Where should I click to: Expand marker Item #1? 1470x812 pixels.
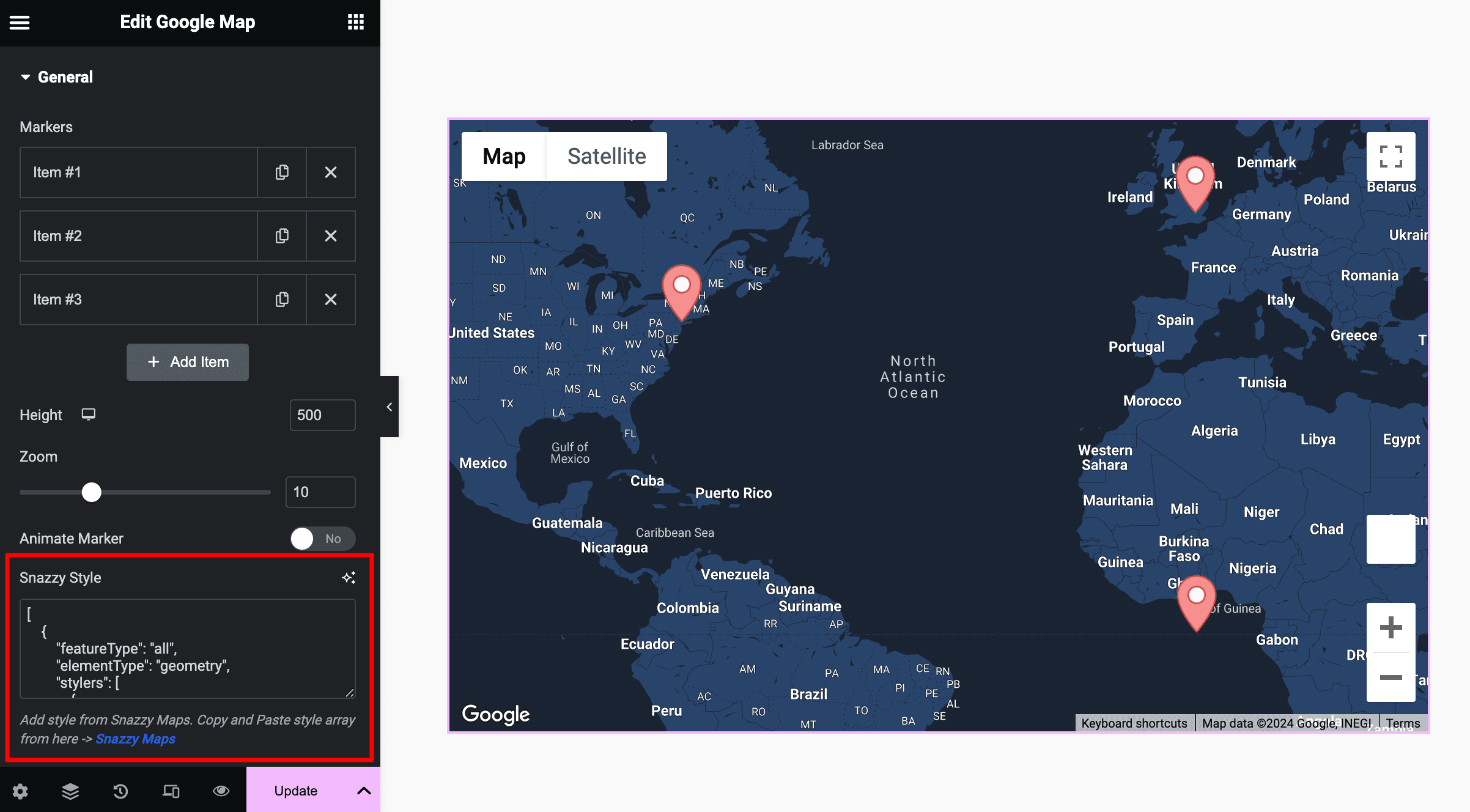139,172
